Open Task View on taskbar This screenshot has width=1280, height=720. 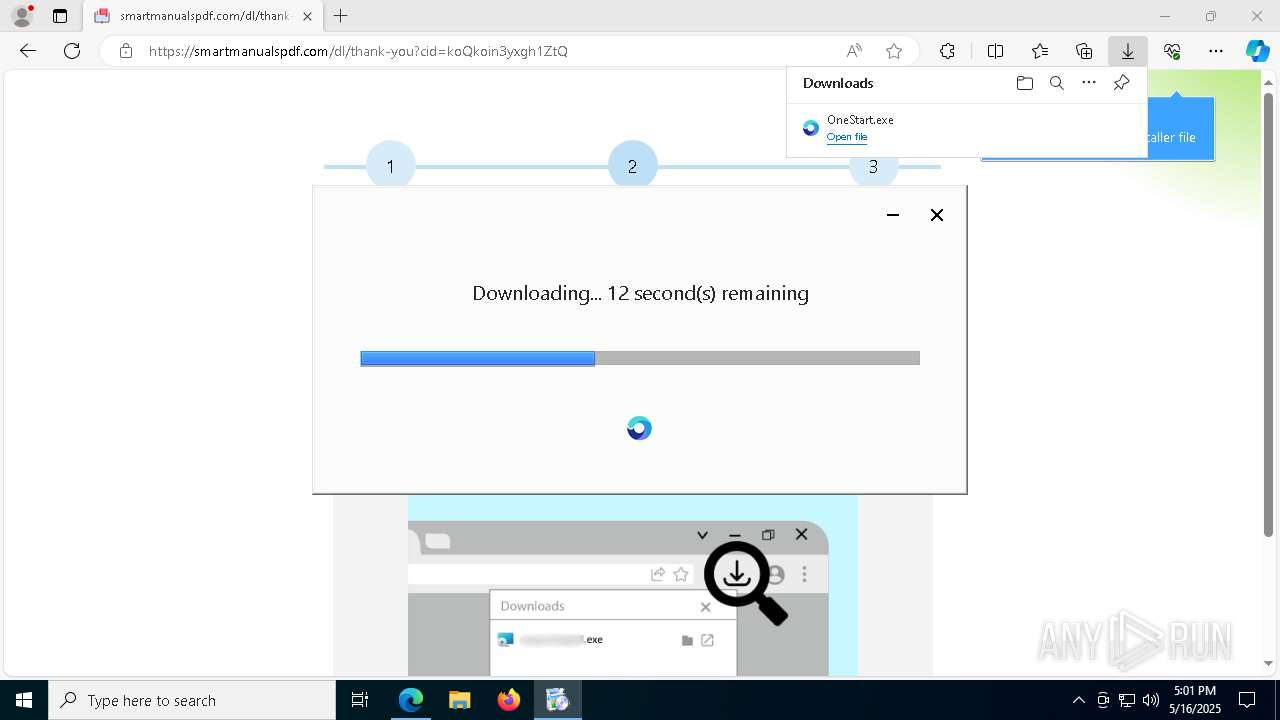click(360, 700)
